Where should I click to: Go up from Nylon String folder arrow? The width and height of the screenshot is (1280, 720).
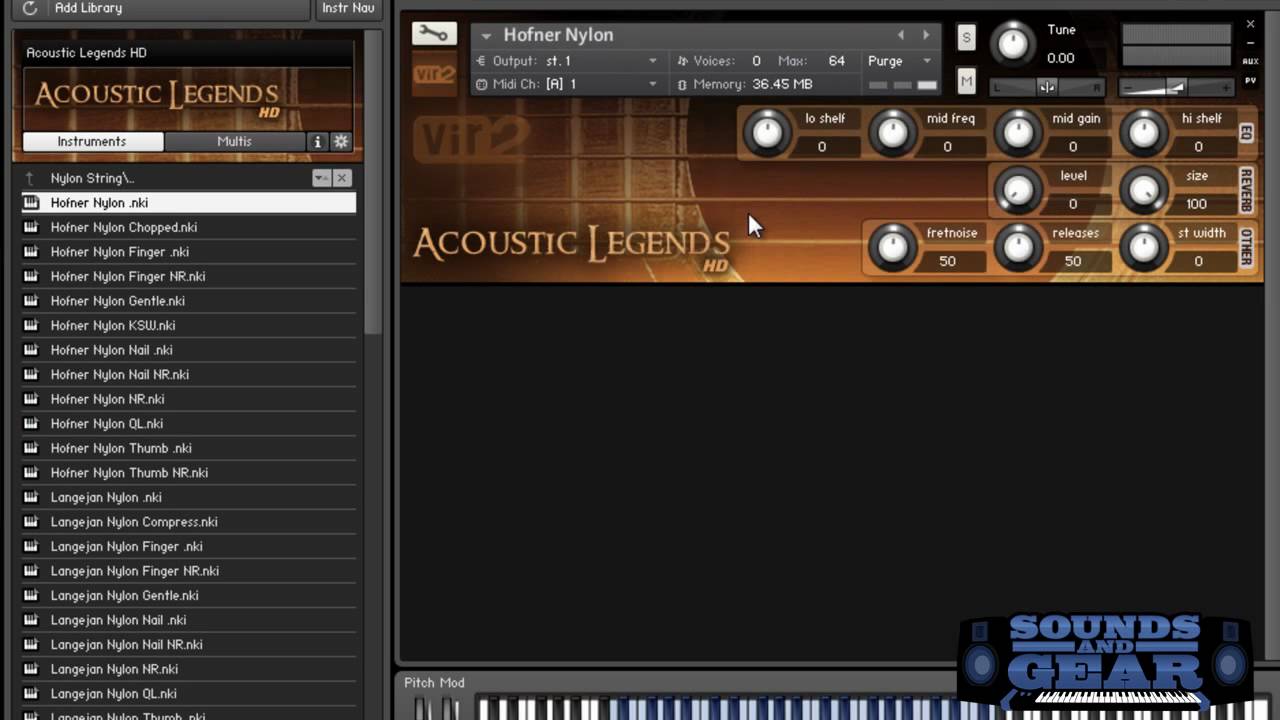click(x=30, y=178)
